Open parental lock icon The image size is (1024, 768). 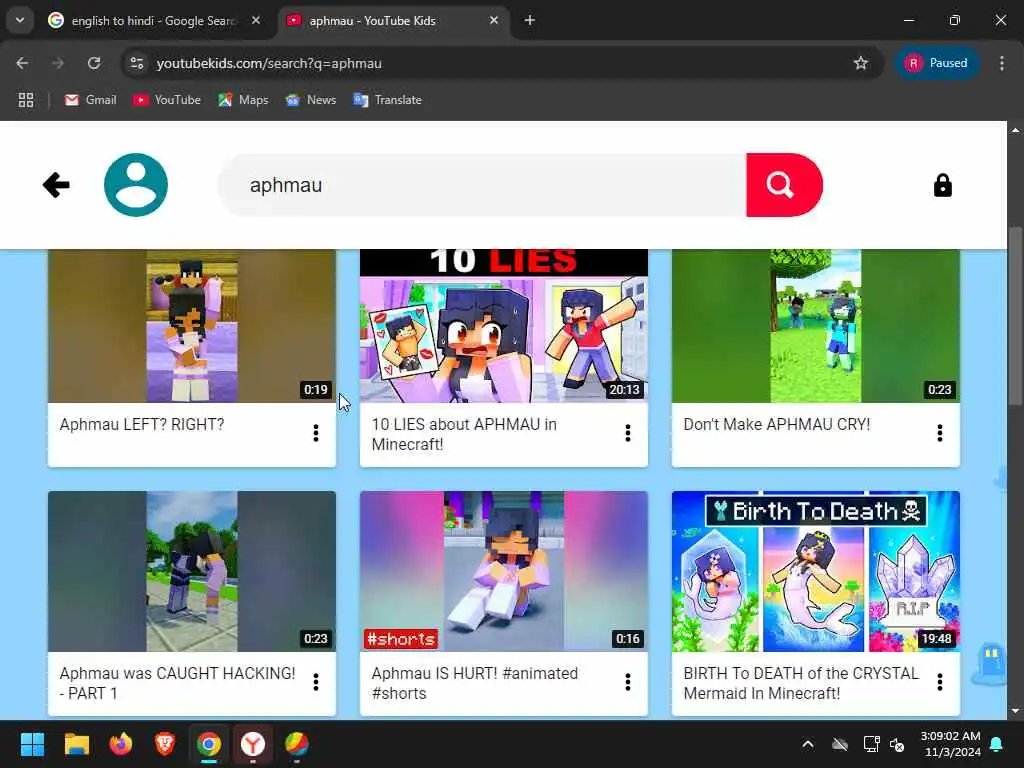[942, 185]
